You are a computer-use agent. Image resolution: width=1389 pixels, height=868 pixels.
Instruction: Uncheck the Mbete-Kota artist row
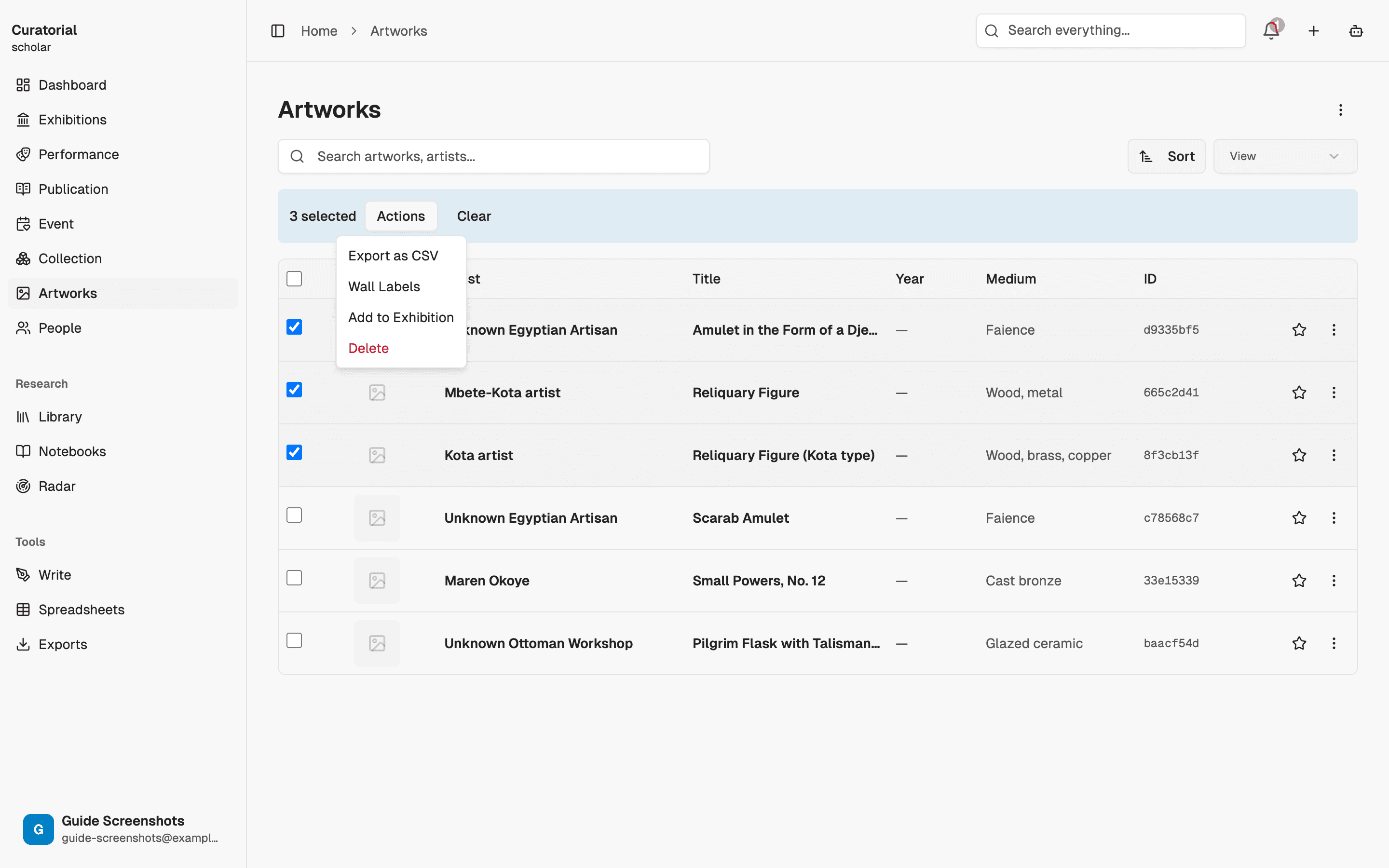click(294, 389)
